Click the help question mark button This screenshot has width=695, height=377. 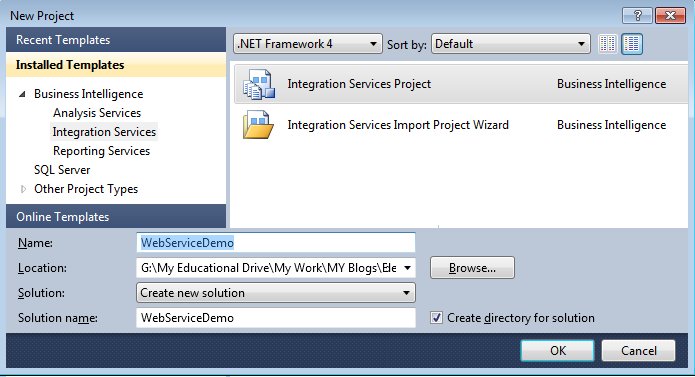click(x=637, y=16)
